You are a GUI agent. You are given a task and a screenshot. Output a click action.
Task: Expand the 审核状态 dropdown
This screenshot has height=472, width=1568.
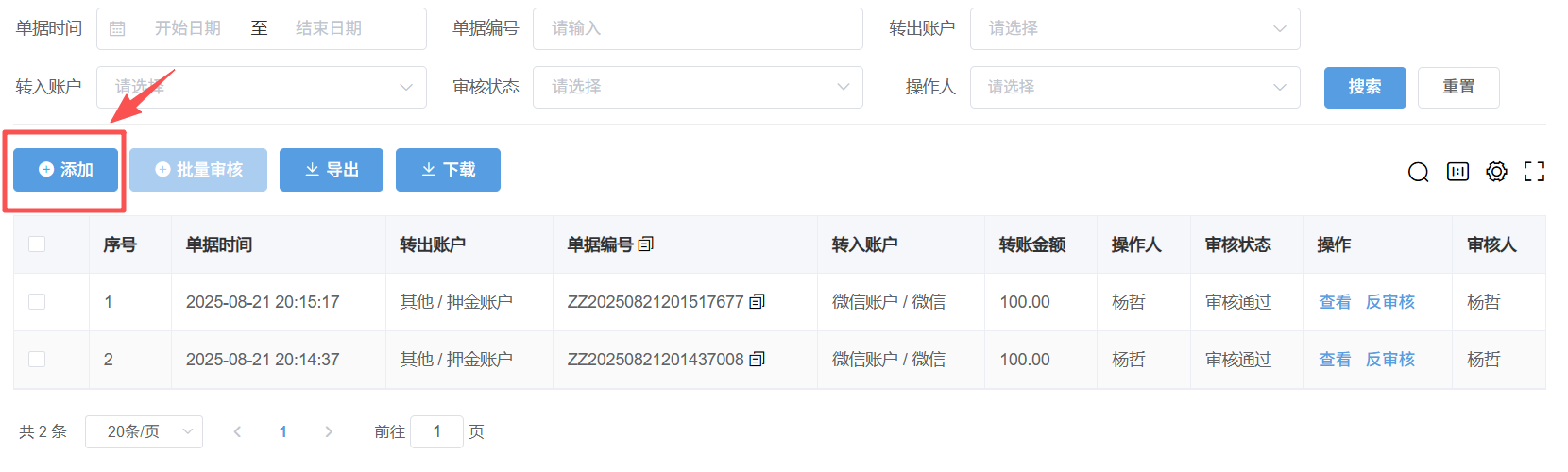click(697, 87)
